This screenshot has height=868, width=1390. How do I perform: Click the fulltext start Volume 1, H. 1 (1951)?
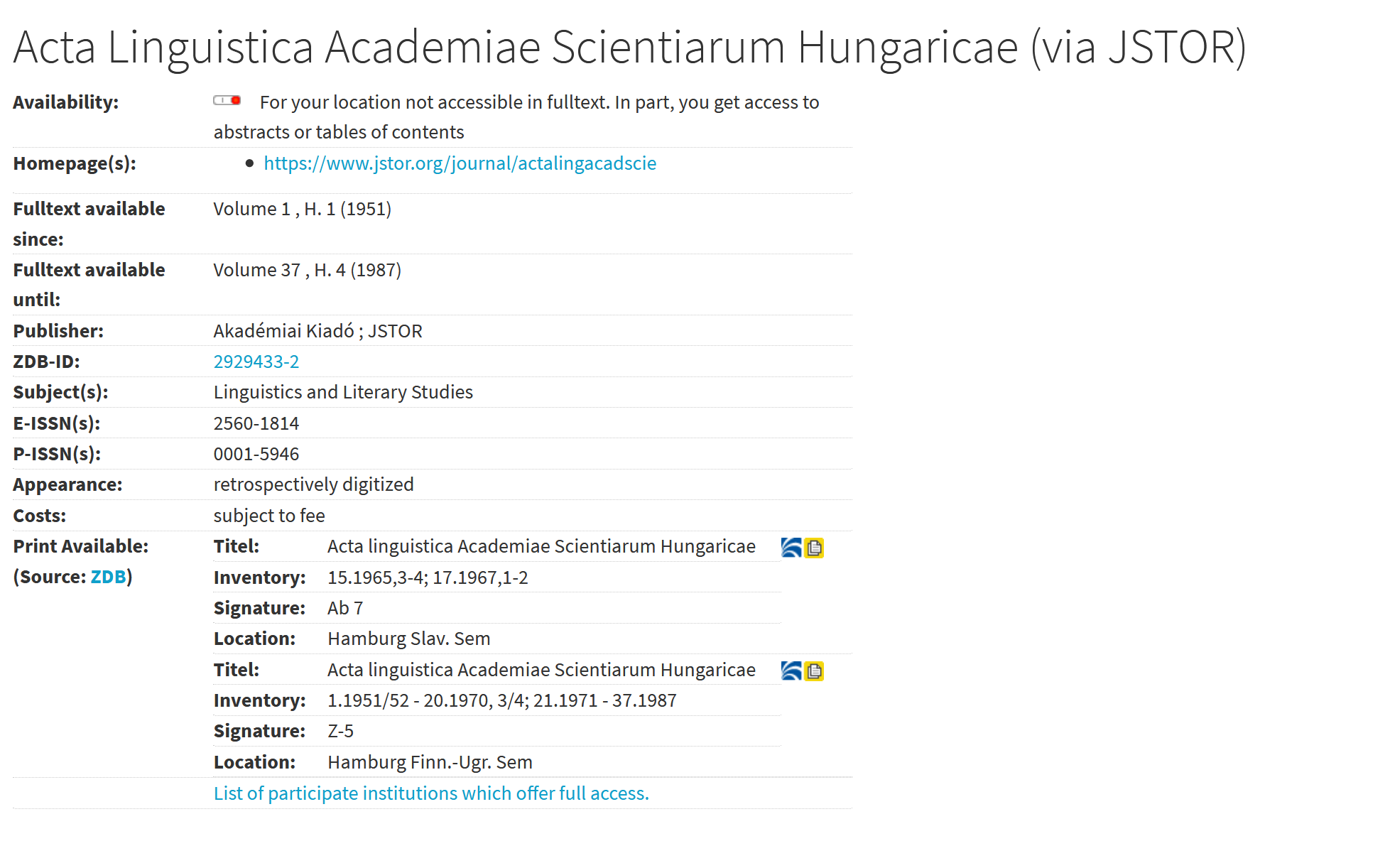(x=302, y=209)
